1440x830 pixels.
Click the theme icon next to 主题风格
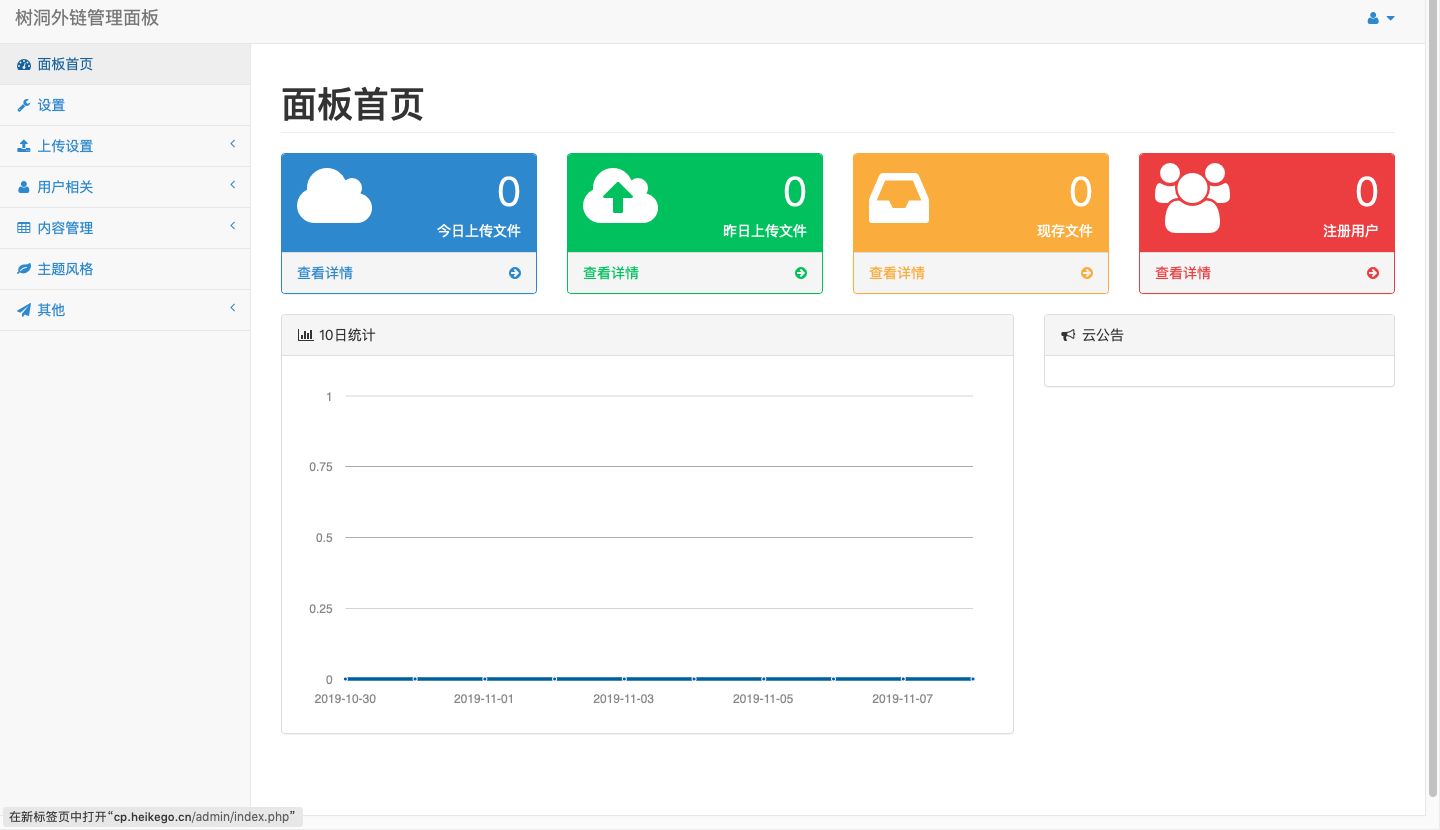pos(23,268)
